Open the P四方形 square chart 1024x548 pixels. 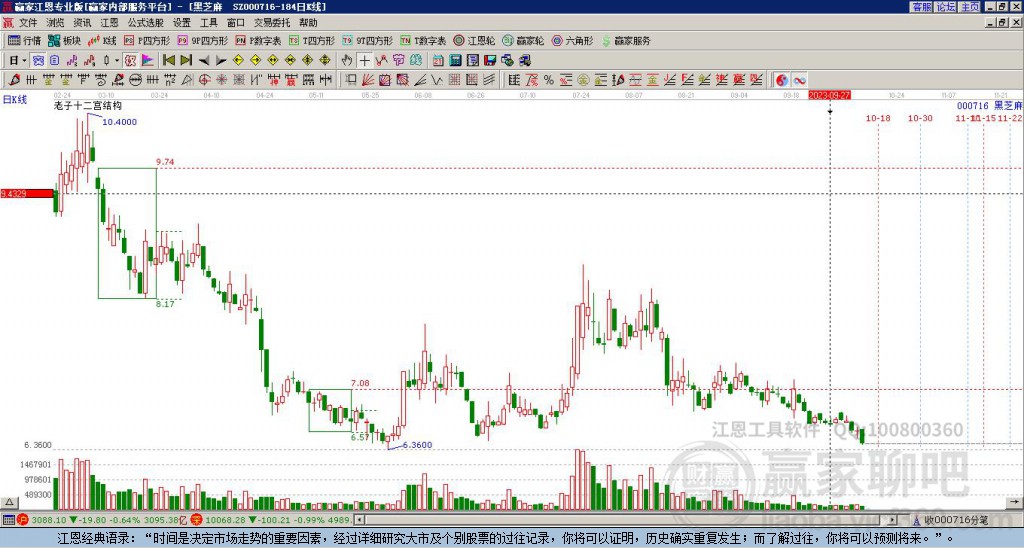pyautogui.click(x=147, y=40)
